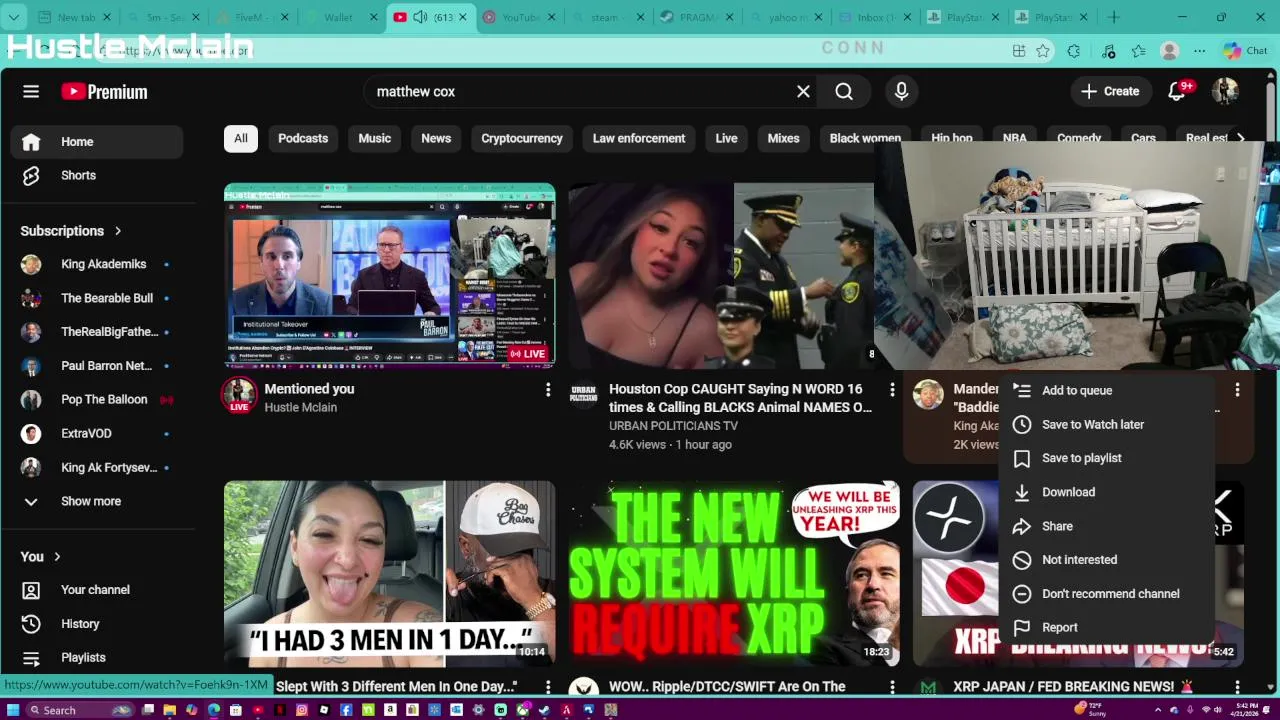The width and height of the screenshot is (1280, 720).
Task: Select the Cryptocurrency filter chip
Action: pyautogui.click(x=522, y=138)
